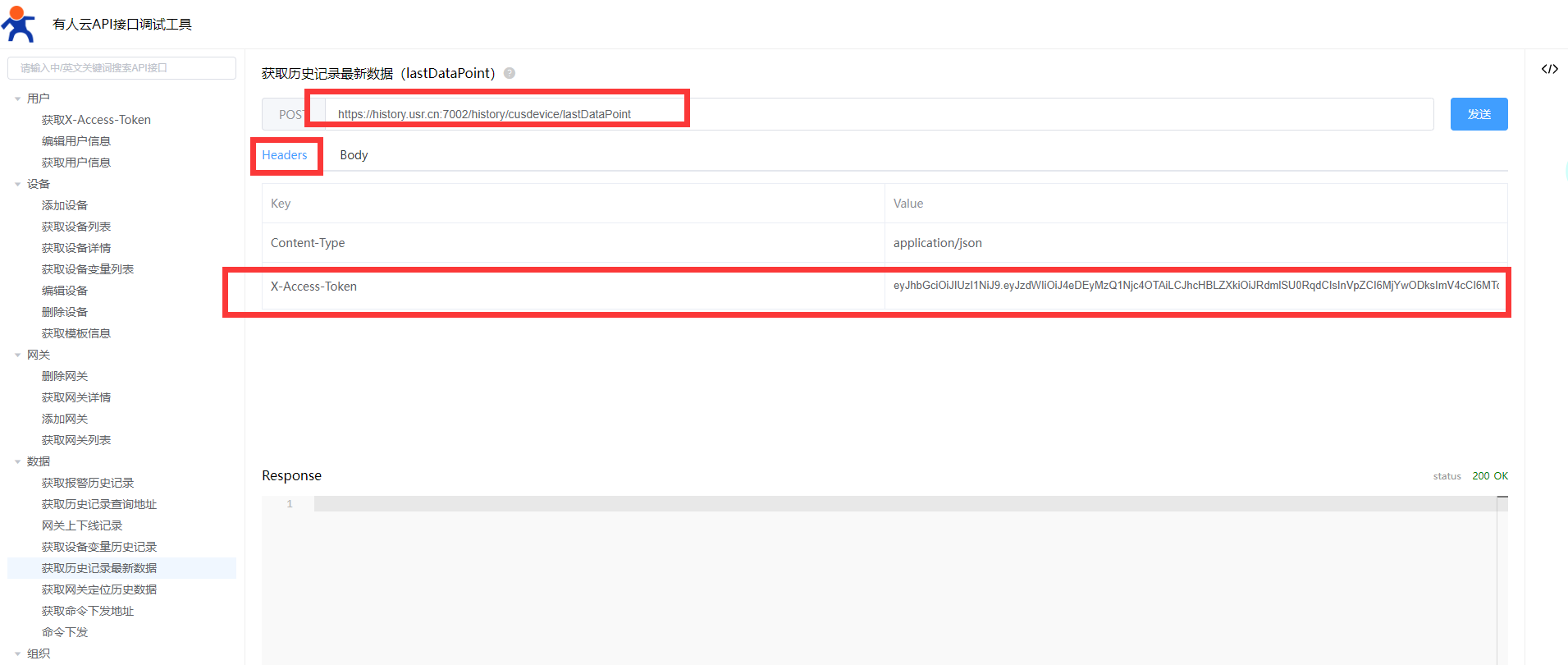Switch to the Headers tab
The height and width of the screenshot is (665, 1568).
pos(285,155)
